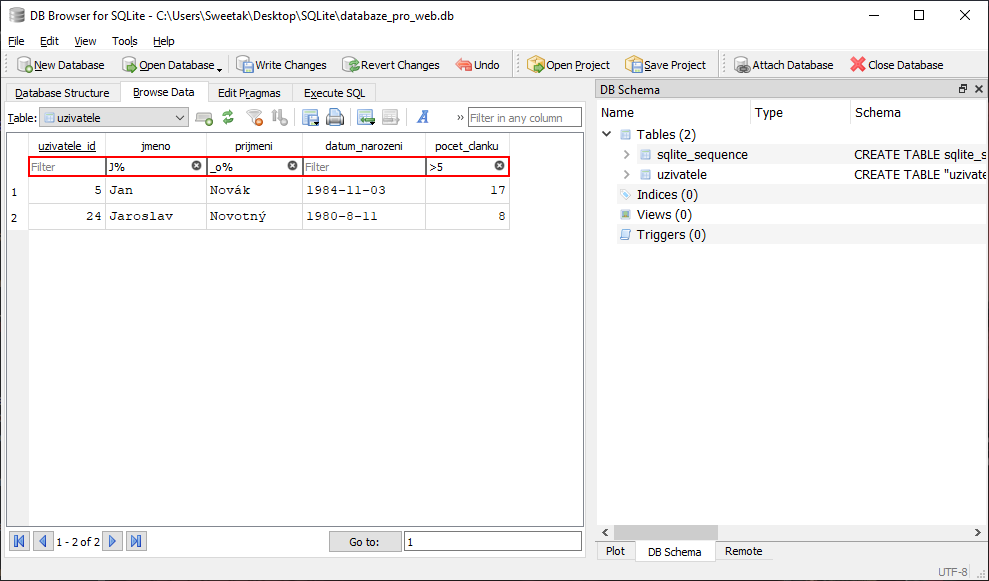This screenshot has height=581, width=989.
Task: Refresh the table data with green arrows icon
Action: click(x=228, y=117)
